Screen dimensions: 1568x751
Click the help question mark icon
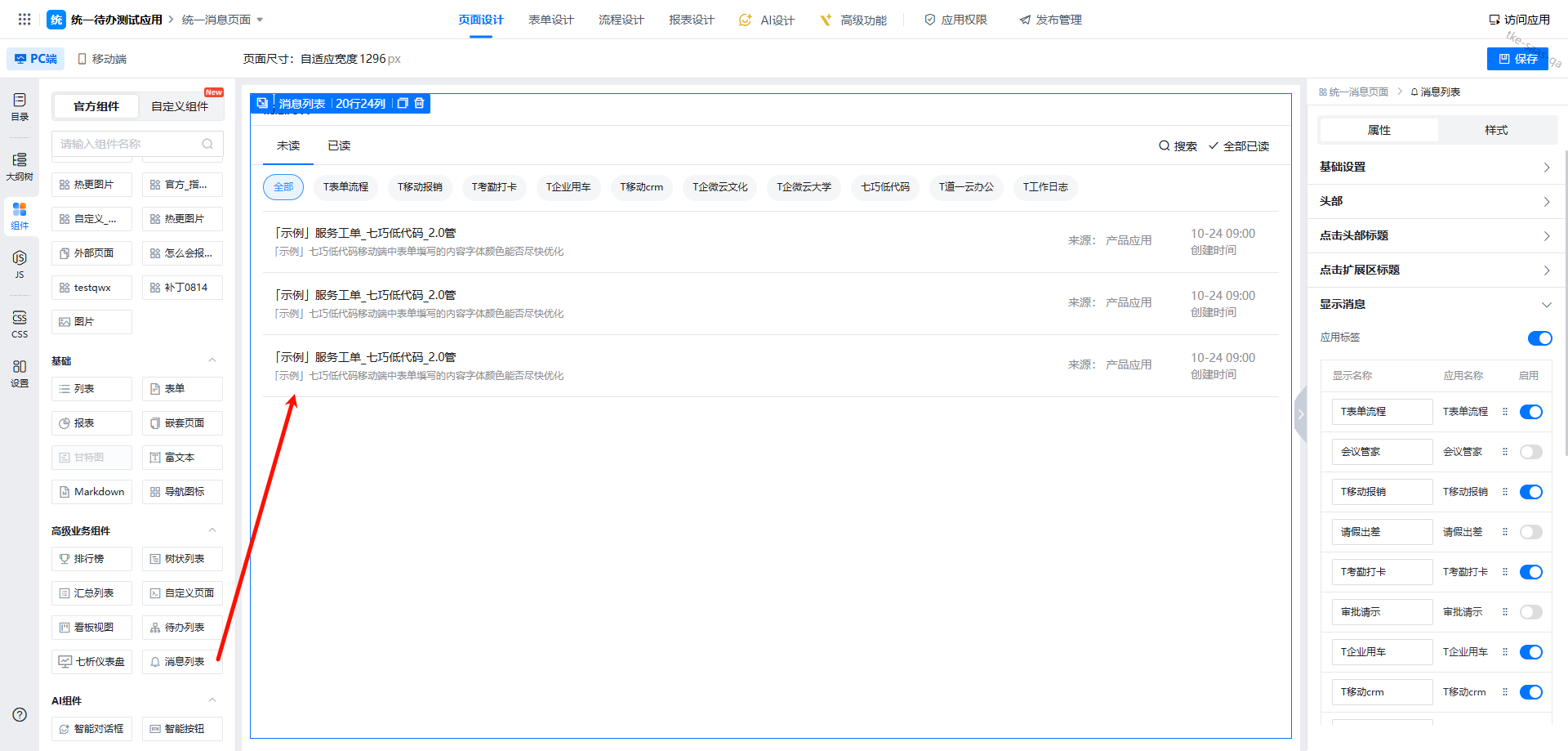click(x=20, y=714)
